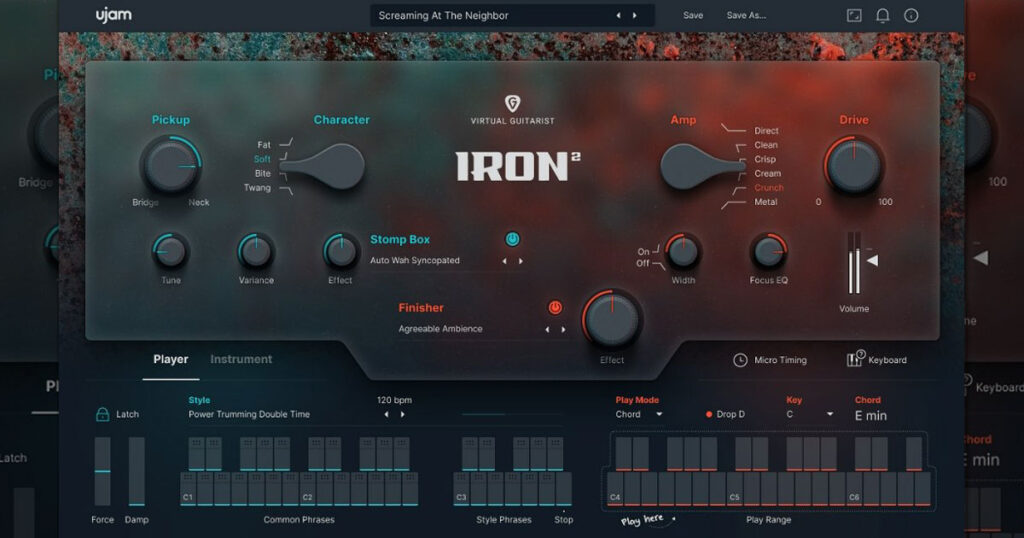Screen dimensions: 1024x538
Task: Toggle the Finisher power button
Action: coord(554,308)
